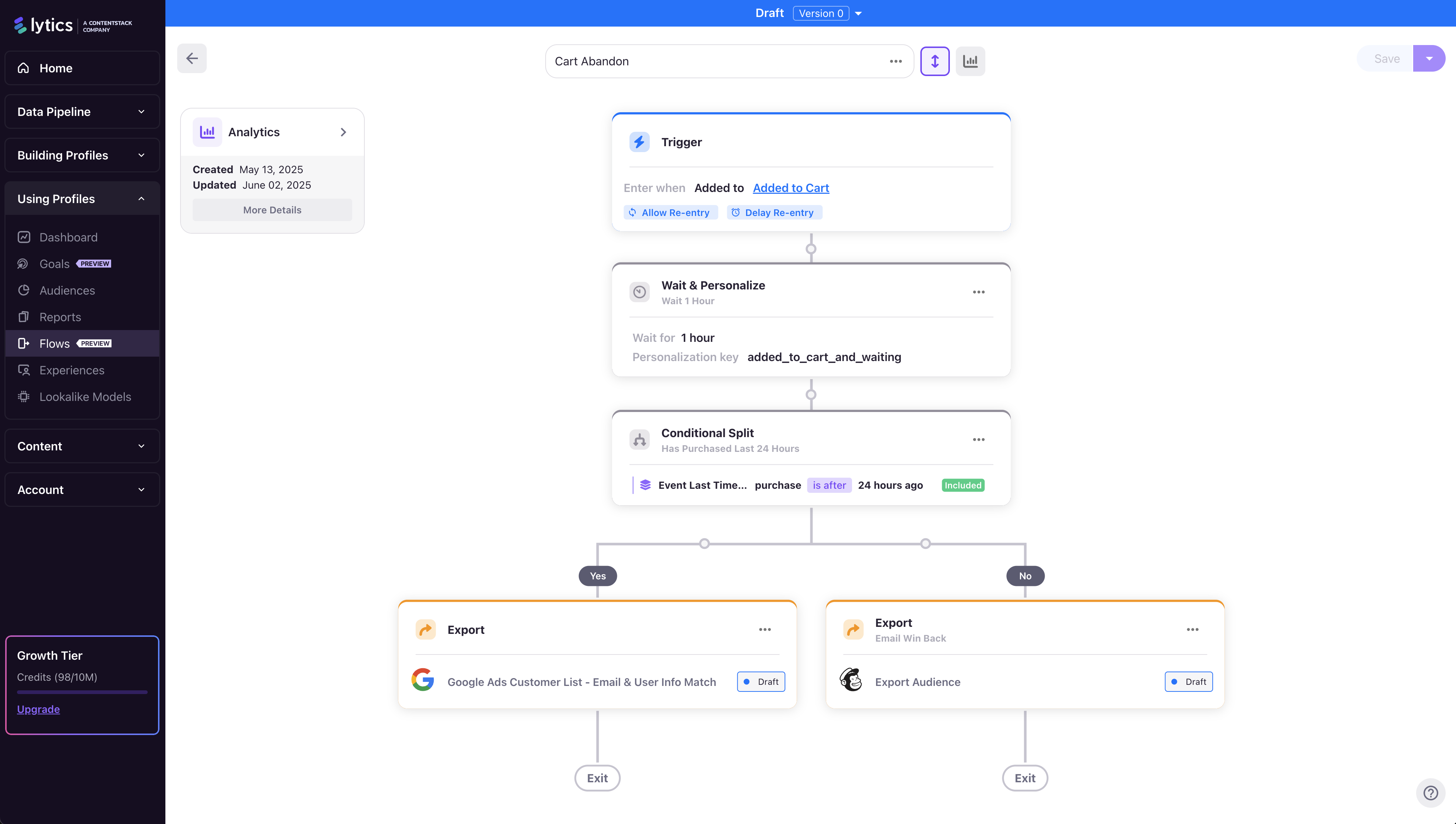Open Email Win Back Export options menu
This screenshot has height=824, width=1456.
click(x=1192, y=629)
